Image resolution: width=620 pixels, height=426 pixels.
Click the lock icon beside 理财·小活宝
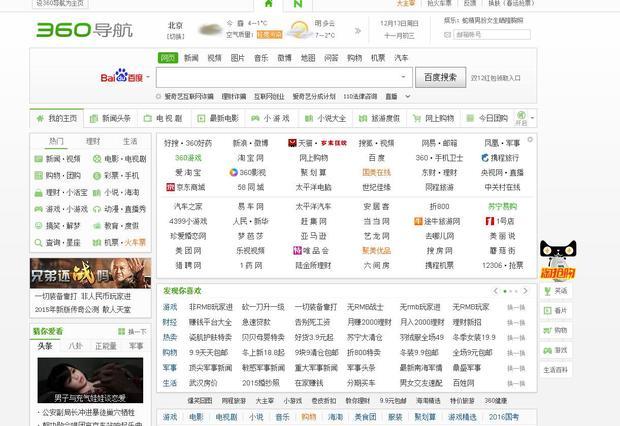tap(38, 193)
